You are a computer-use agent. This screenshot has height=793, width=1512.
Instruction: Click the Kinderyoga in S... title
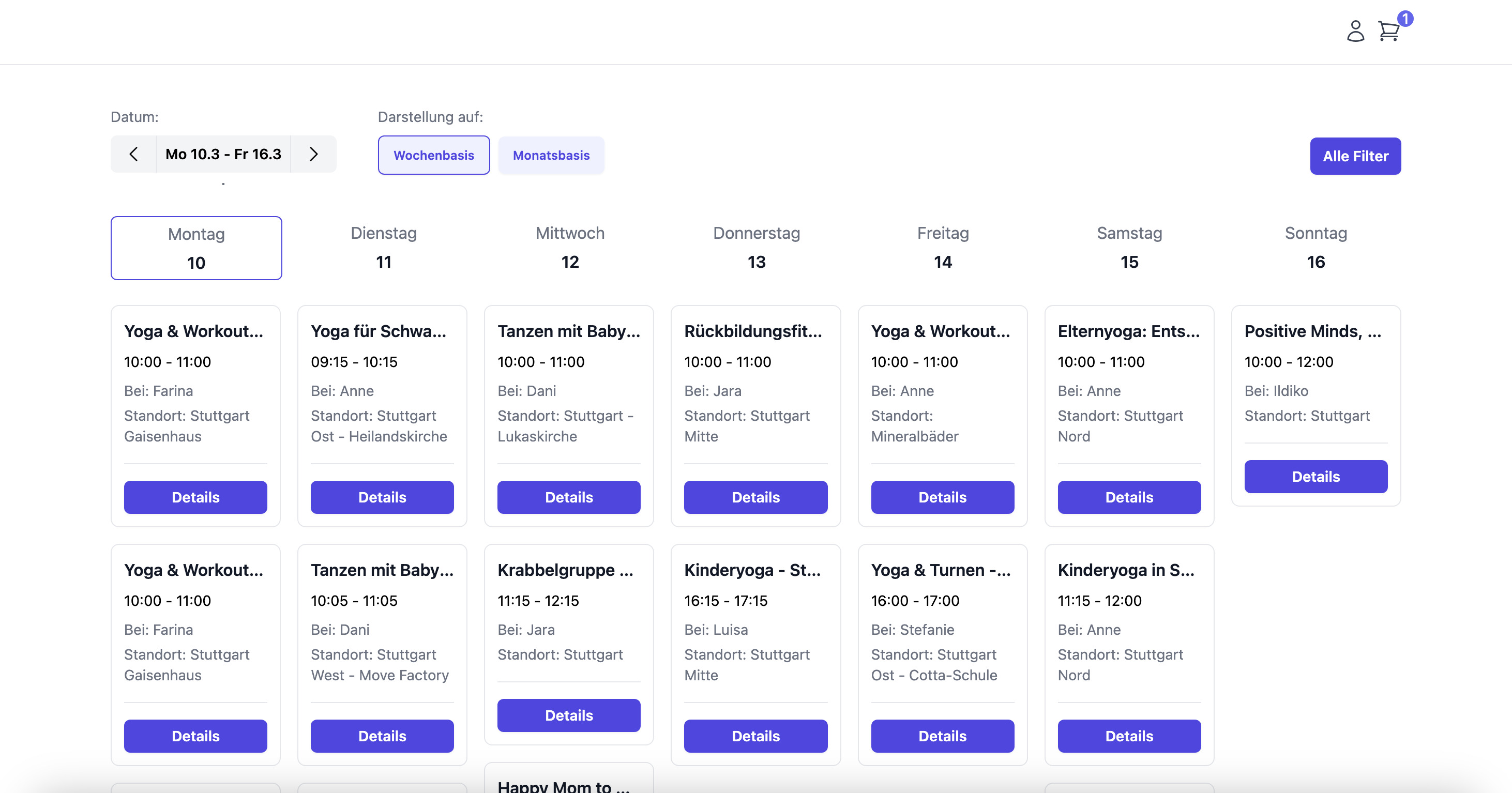tap(1126, 570)
